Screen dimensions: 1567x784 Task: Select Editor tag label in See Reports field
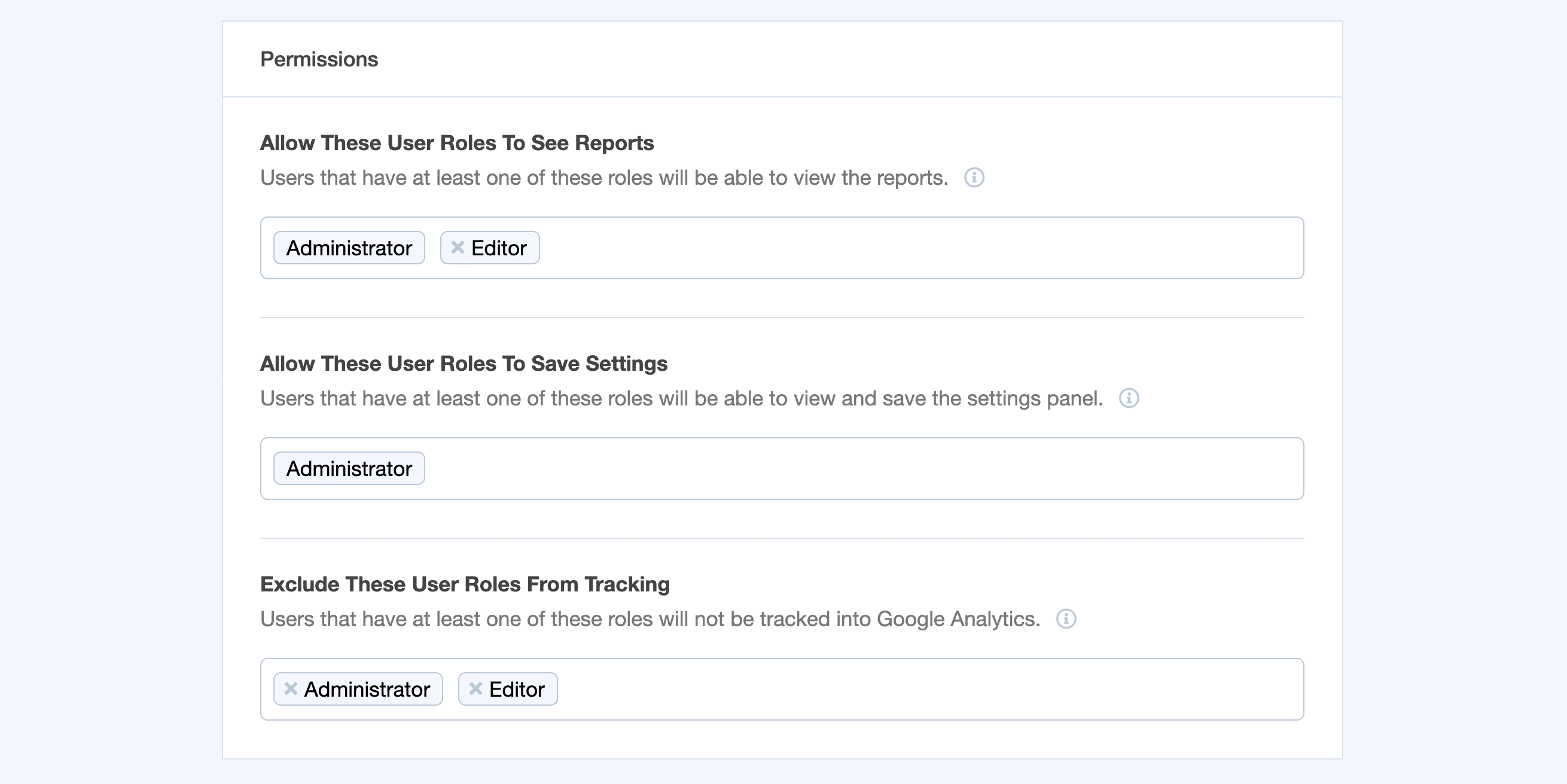click(499, 248)
